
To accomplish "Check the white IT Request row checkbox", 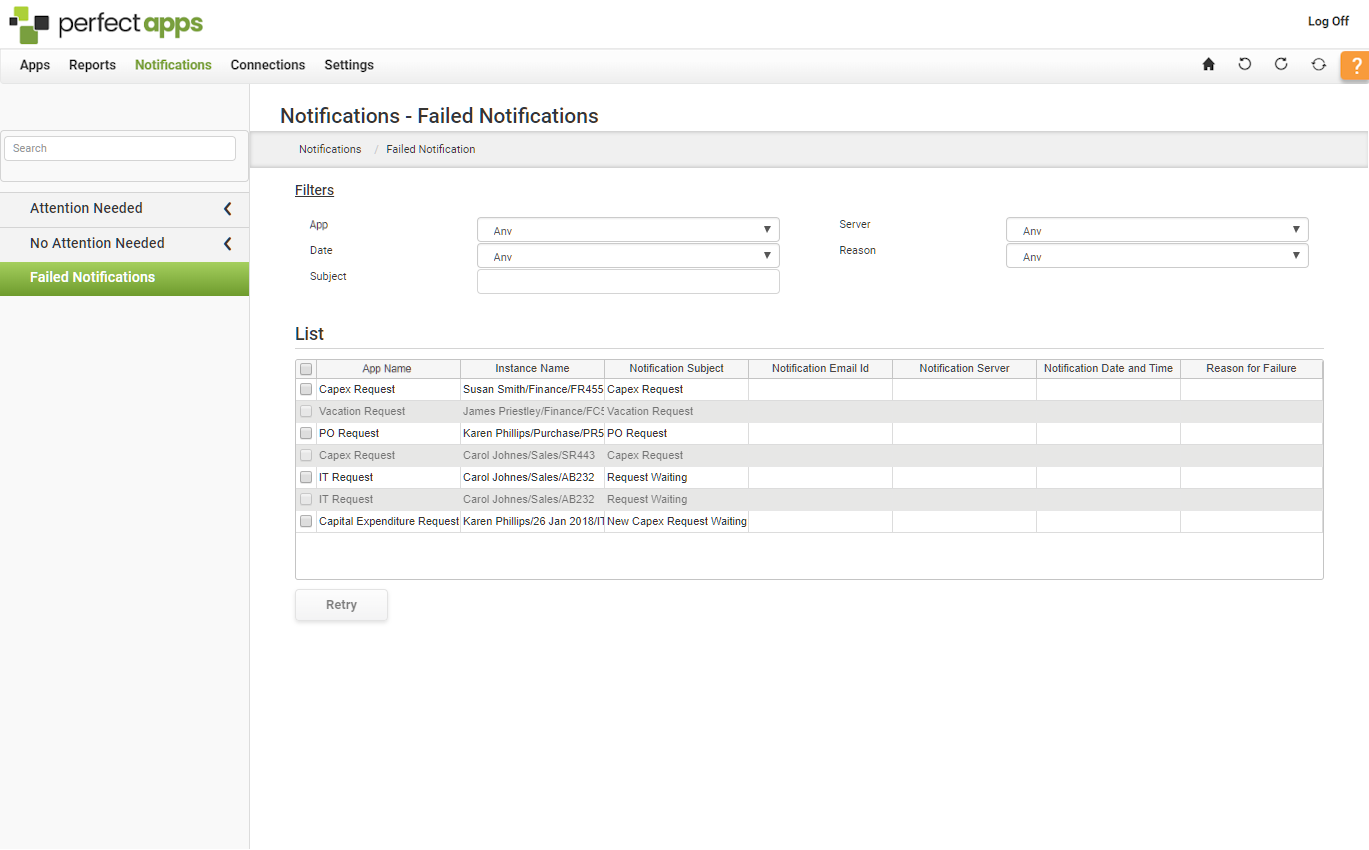I will [x=306, y=478].
